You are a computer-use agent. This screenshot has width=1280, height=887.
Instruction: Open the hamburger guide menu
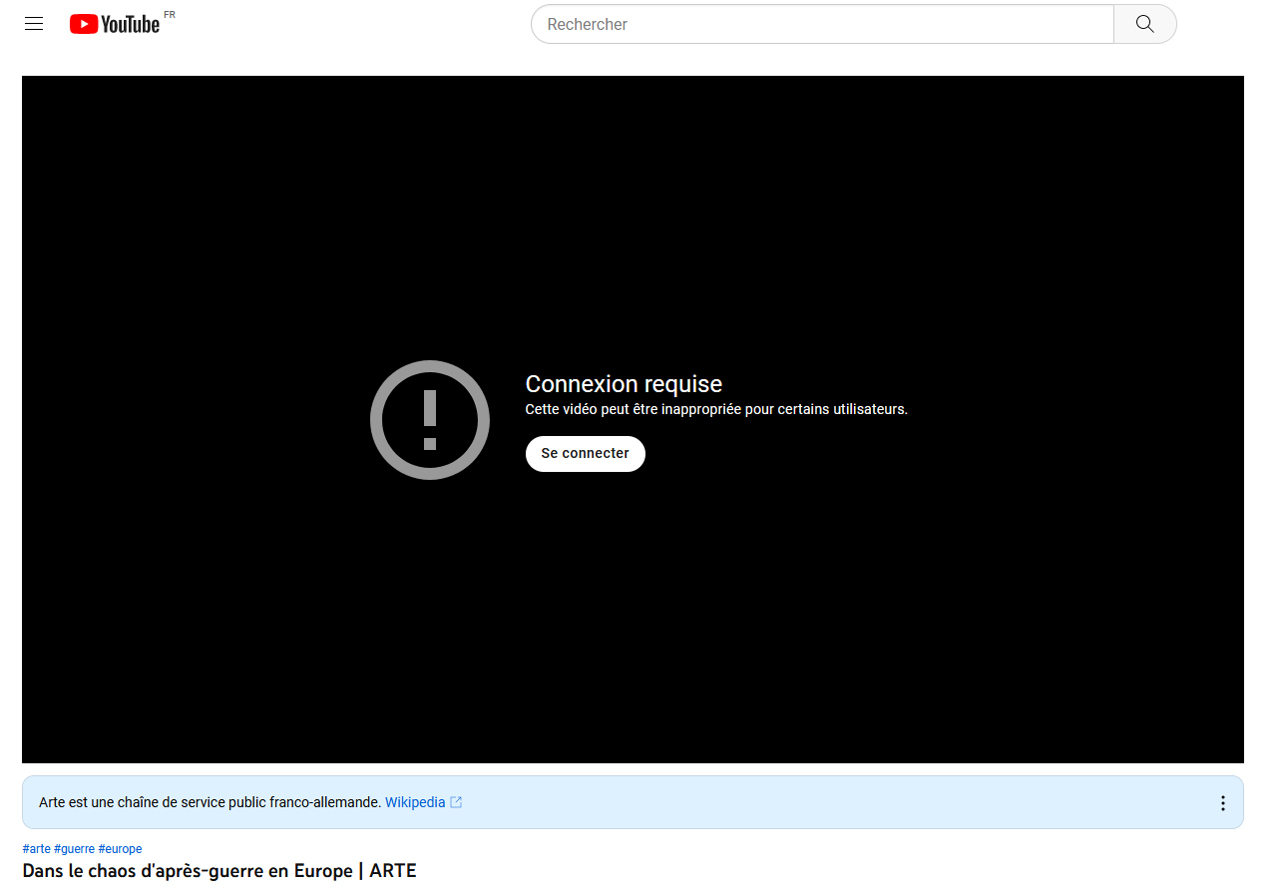click(34, 24)
